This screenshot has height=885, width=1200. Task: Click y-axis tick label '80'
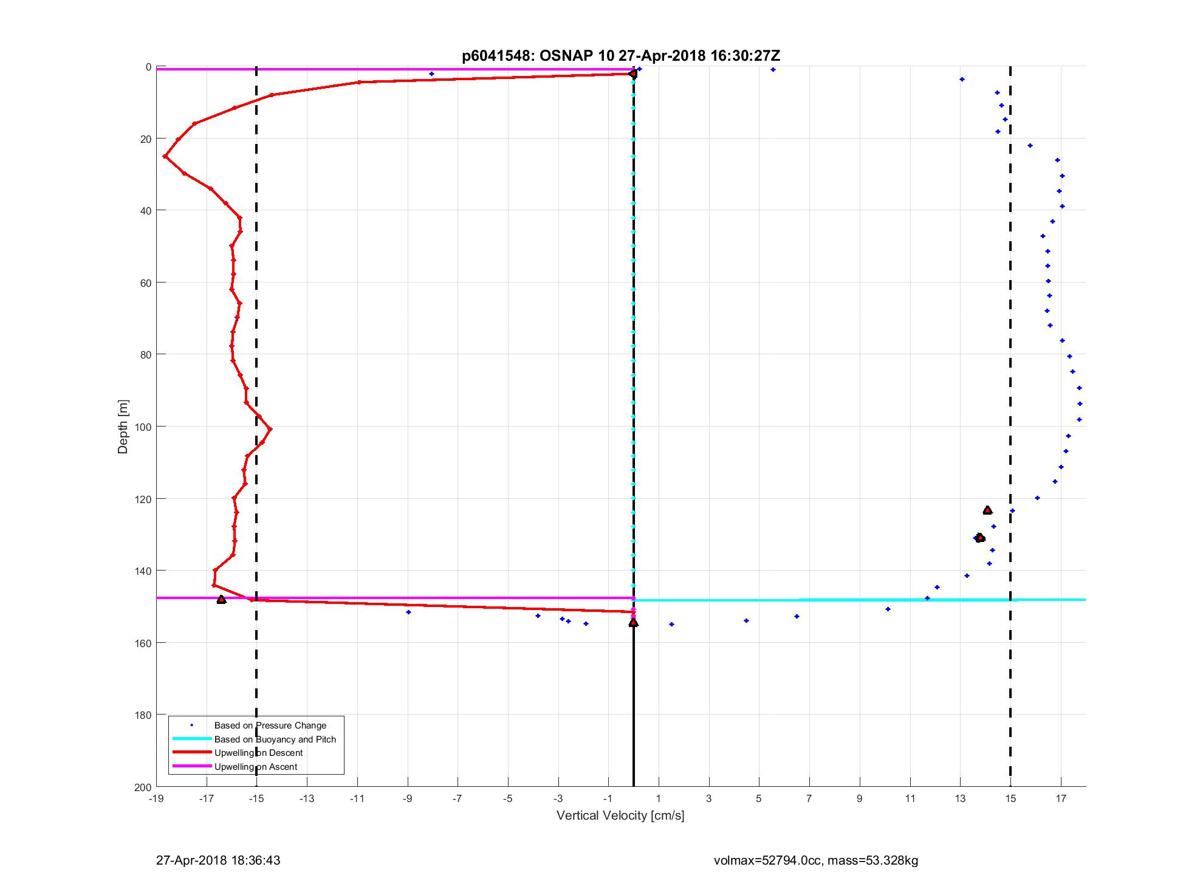coord(146,355)
